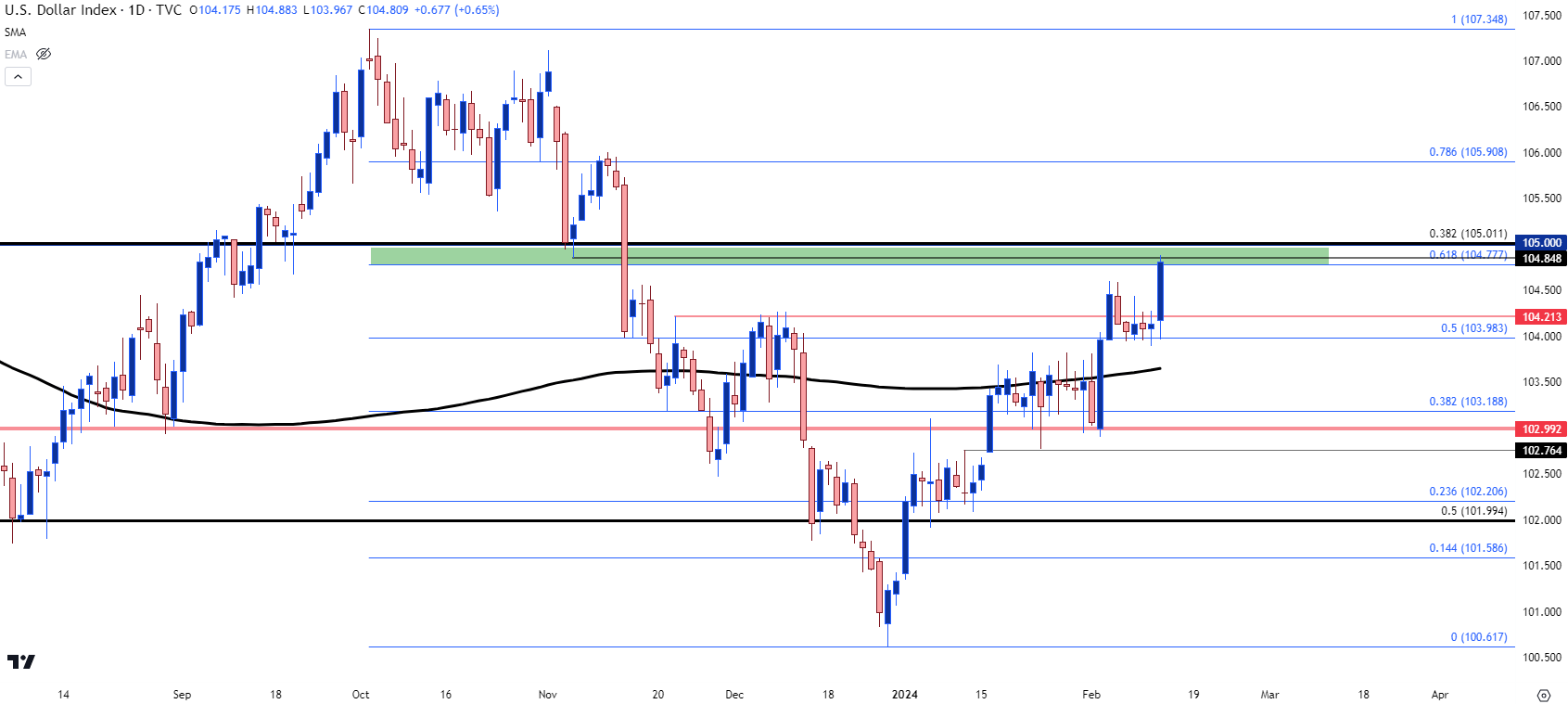Click the 107.500 price axis value
This screenshot has width=1568, height=704.
[x=1542, y=16]
